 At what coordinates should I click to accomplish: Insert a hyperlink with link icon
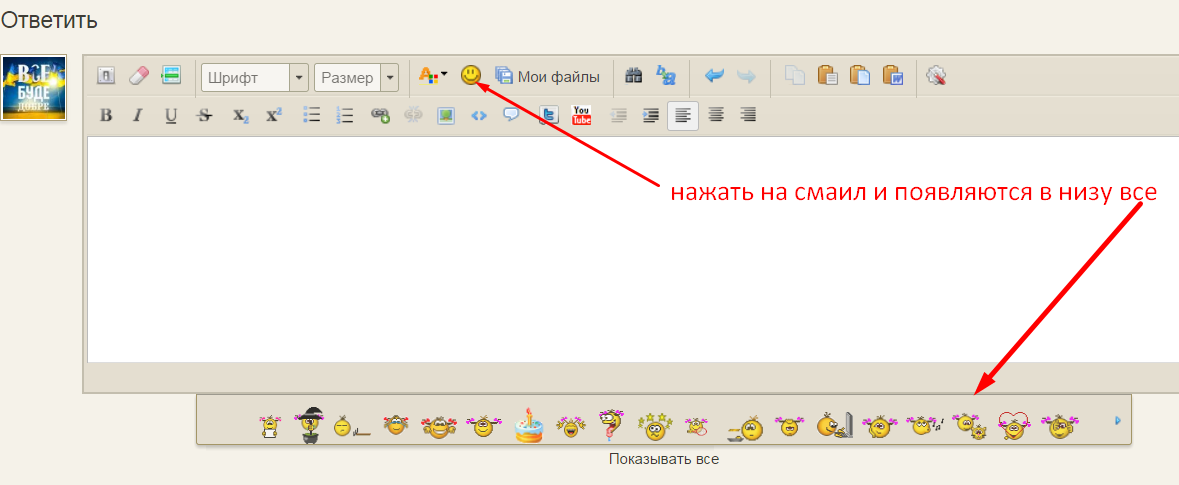(380, 115)
